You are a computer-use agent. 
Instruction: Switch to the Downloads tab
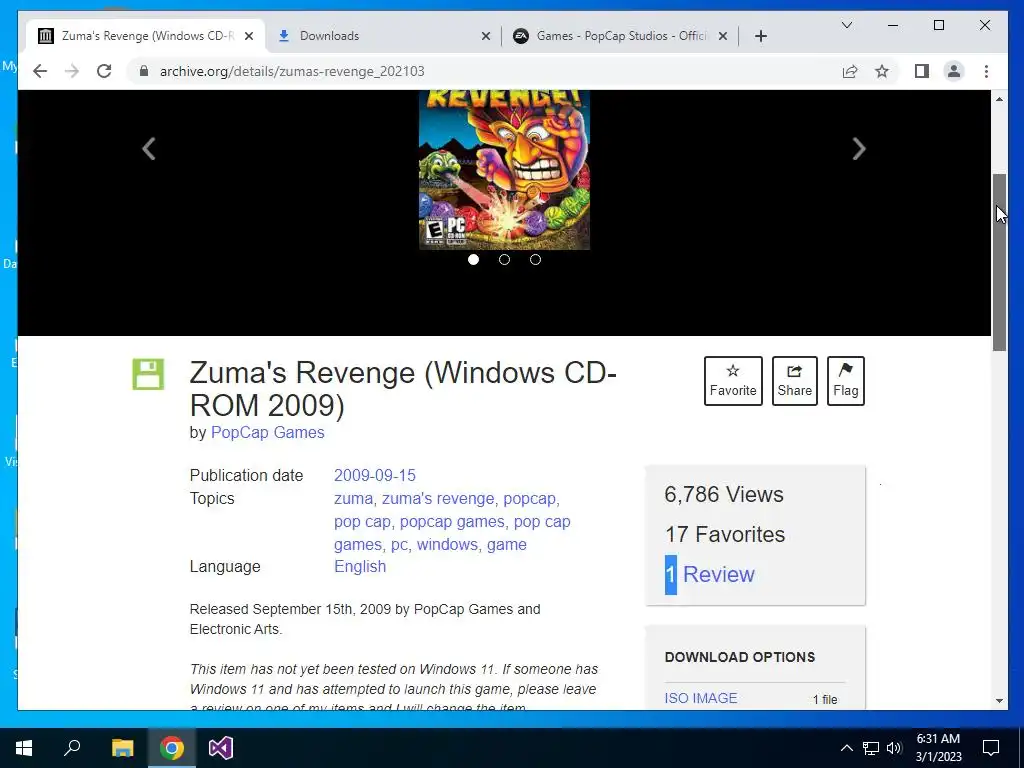point(384,36)
